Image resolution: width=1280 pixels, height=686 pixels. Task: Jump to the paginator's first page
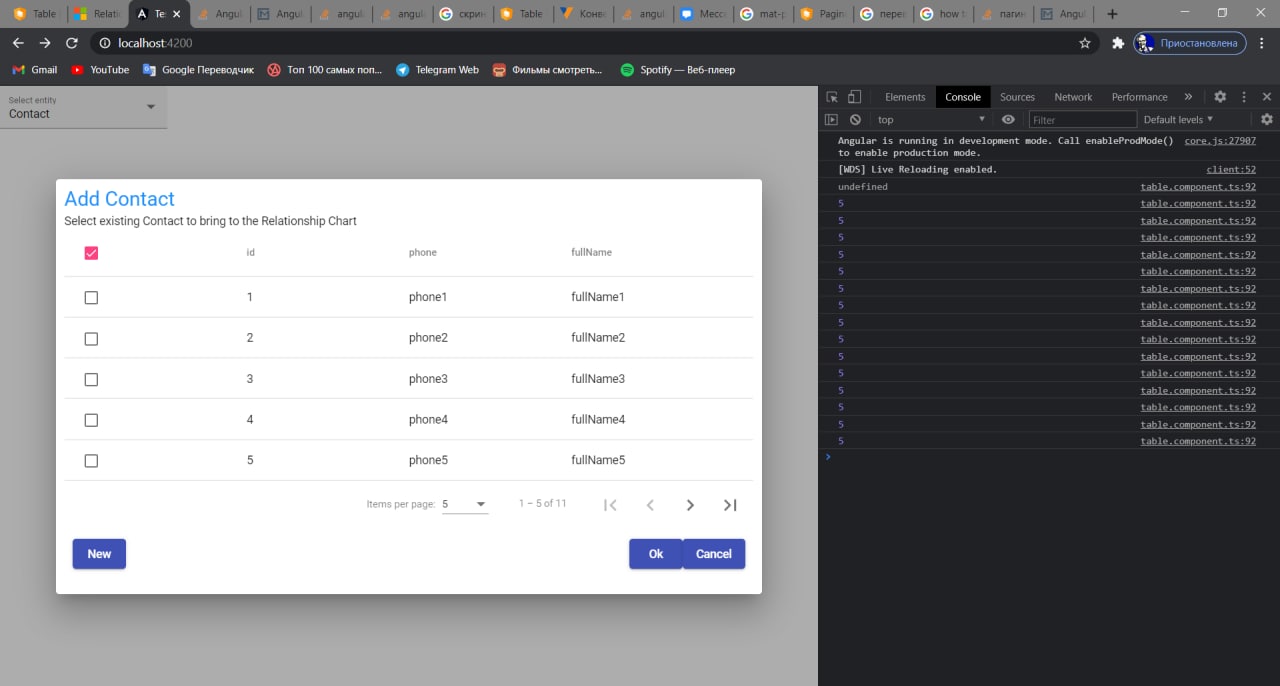[610, 505]
